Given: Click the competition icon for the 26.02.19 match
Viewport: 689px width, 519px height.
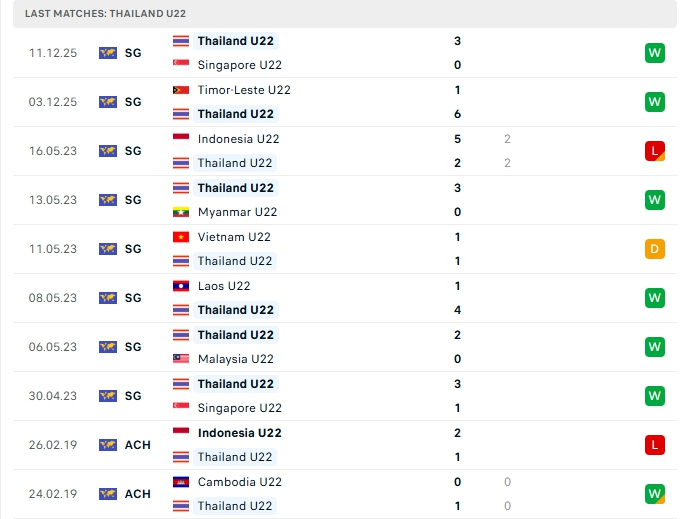Looking at the screenshot, I should [108, 445].
